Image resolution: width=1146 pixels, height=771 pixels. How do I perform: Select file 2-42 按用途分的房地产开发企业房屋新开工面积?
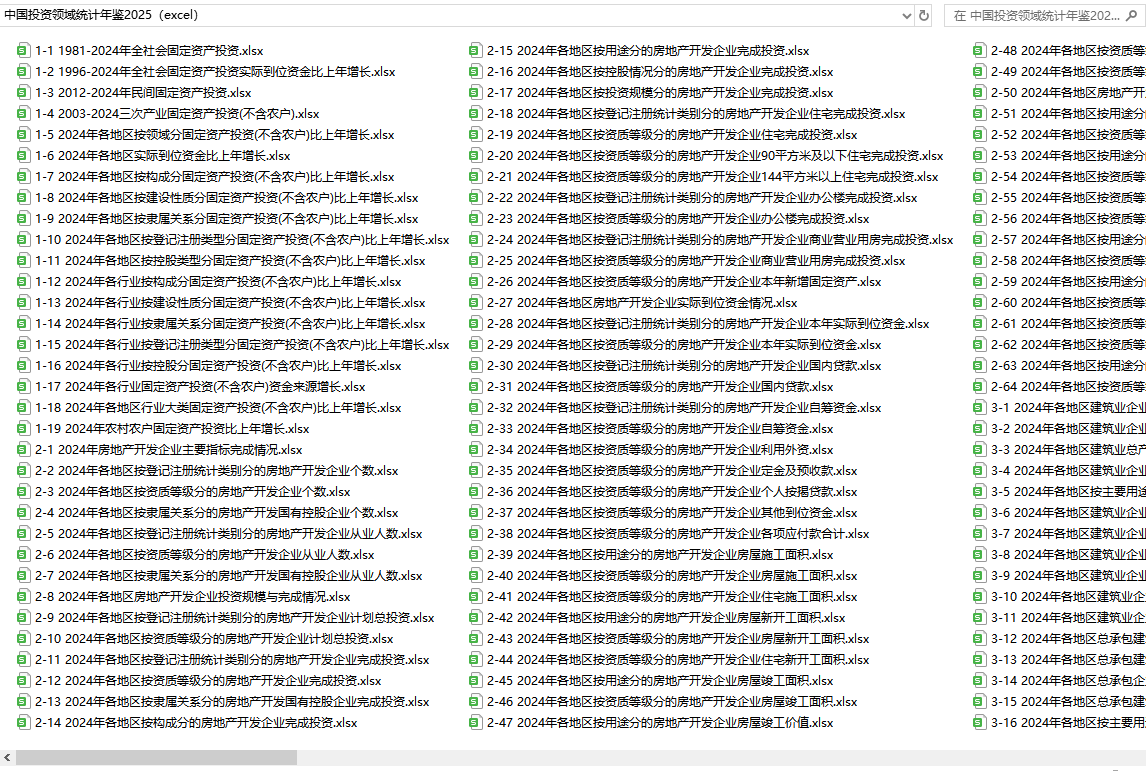tap(666, 618)
